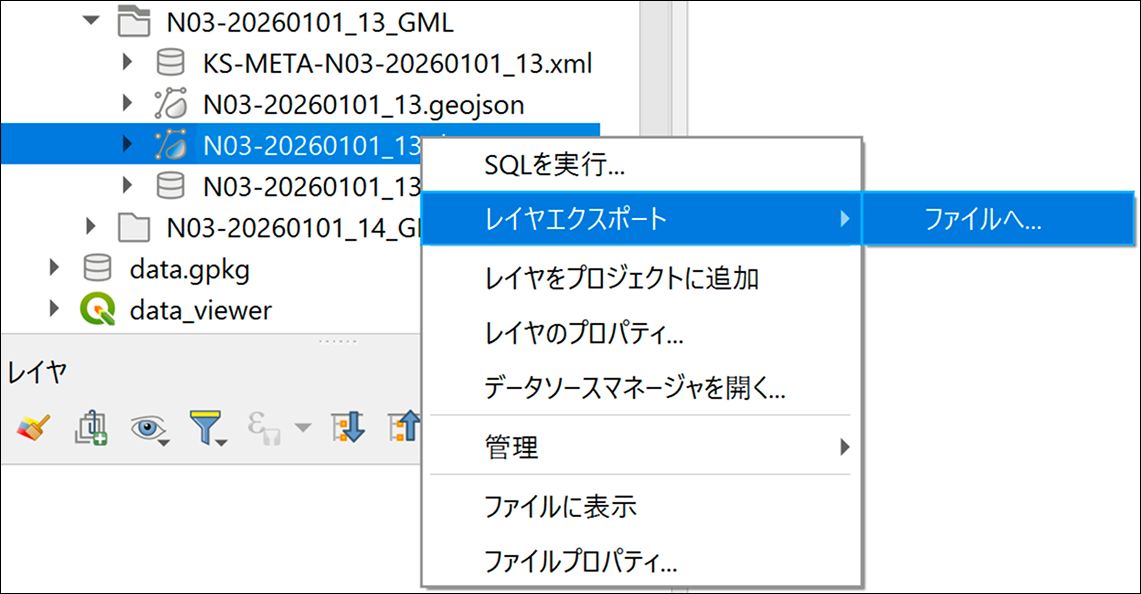Open the layer style manager brush icon
This screenshot has height=594, width=1141.
pos(33,427)
